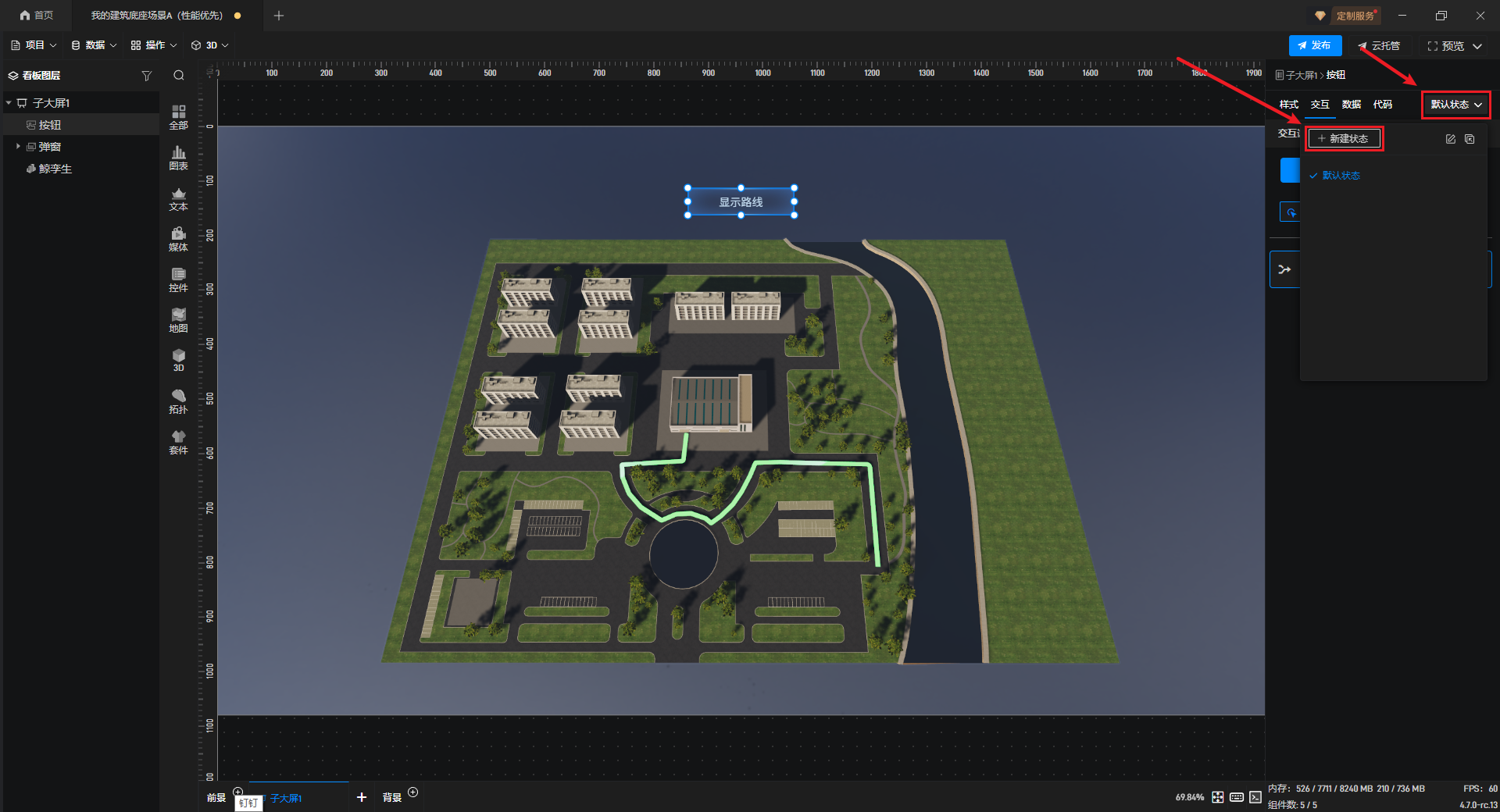Switch to the 样式 style tab
The height and width of the screenshot is (812, 1500).
[x=1288, y=105]
